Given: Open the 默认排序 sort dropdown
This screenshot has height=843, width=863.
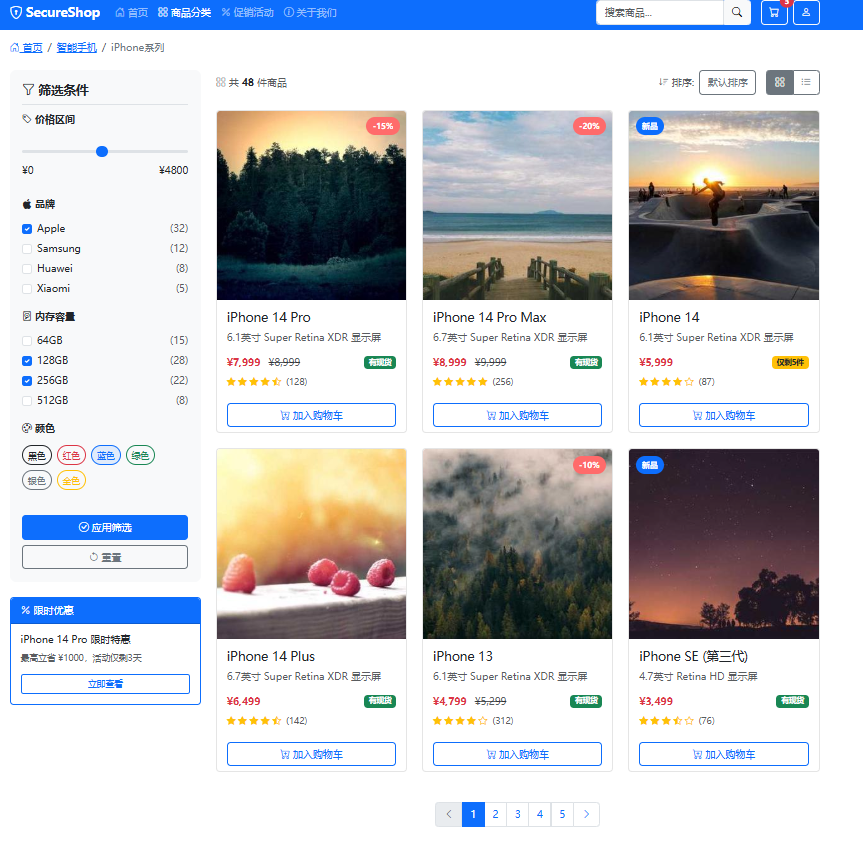Looking at the screenshot, I should 727,83.
